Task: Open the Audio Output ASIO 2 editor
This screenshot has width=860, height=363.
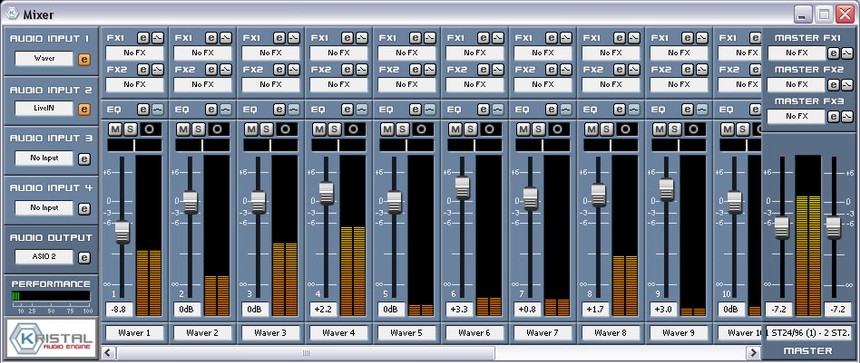Action: click(x=84, y=258)
